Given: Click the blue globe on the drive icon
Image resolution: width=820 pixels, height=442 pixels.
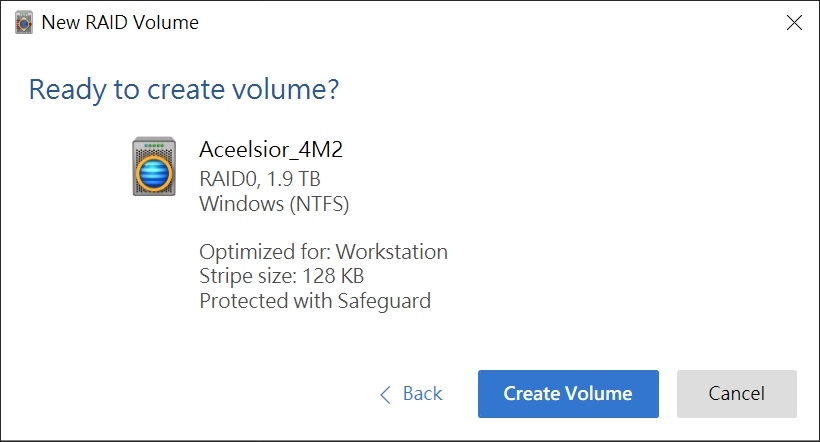Looking at the screenshot, I should [x=154, y=173].
